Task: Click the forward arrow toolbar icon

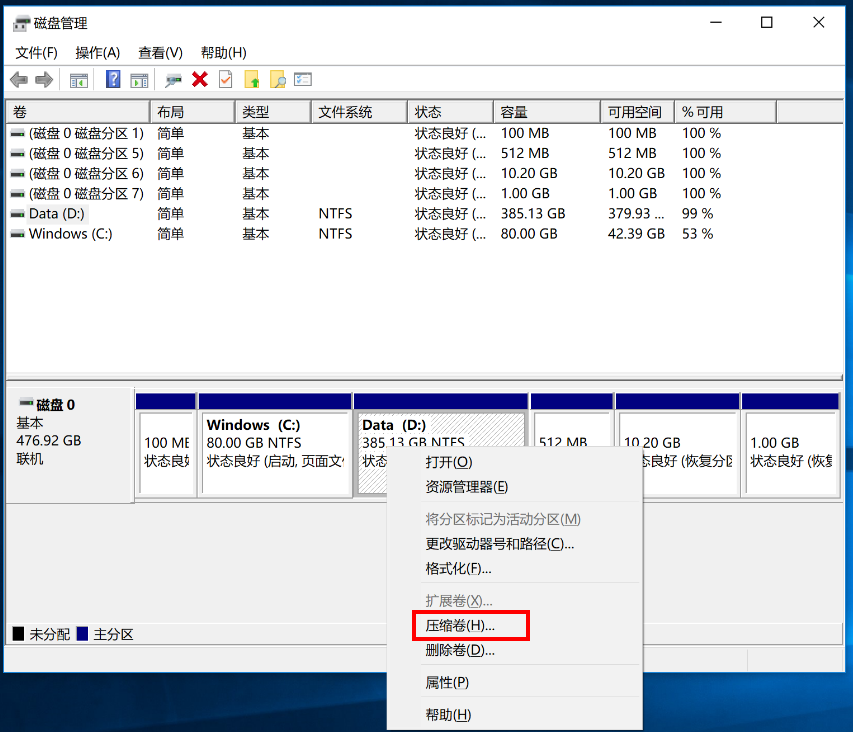Action: pyautogui.click(x=43, y=80)
